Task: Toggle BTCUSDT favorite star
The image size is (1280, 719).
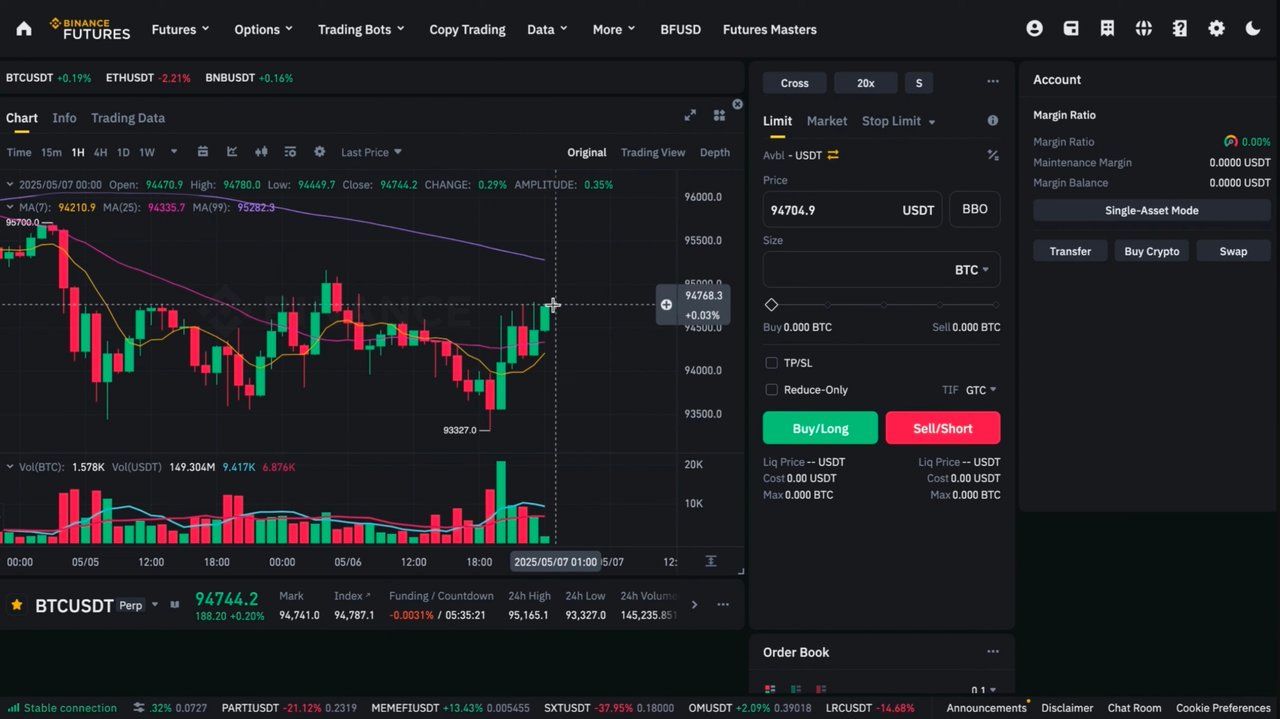Action: [x=16, y=605]
